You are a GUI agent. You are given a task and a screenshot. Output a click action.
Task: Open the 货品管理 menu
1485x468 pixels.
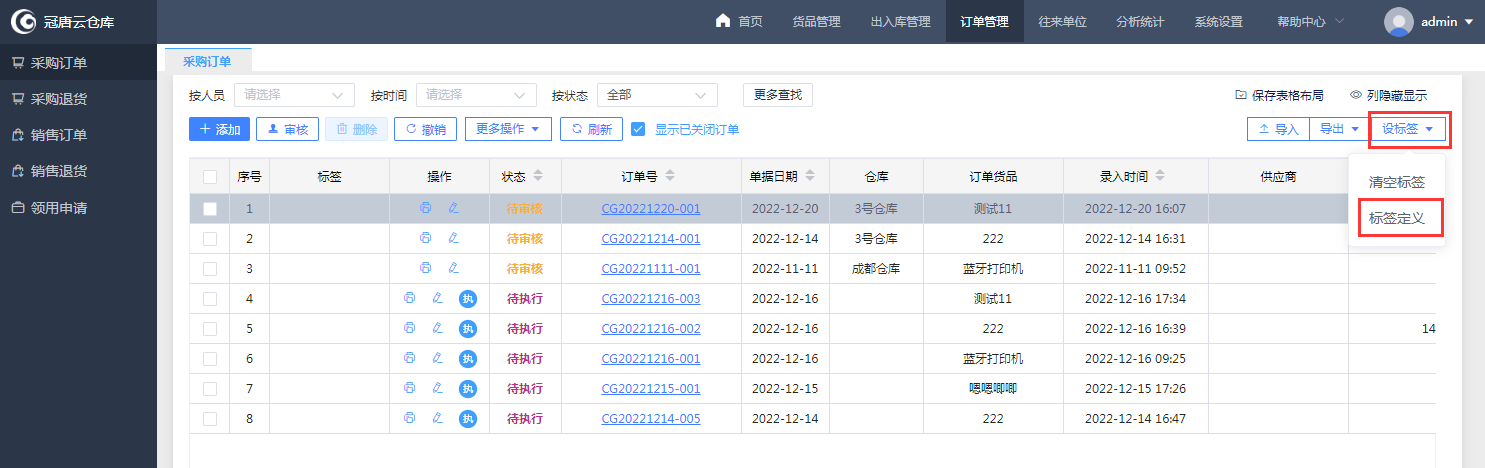click(816, 21)
